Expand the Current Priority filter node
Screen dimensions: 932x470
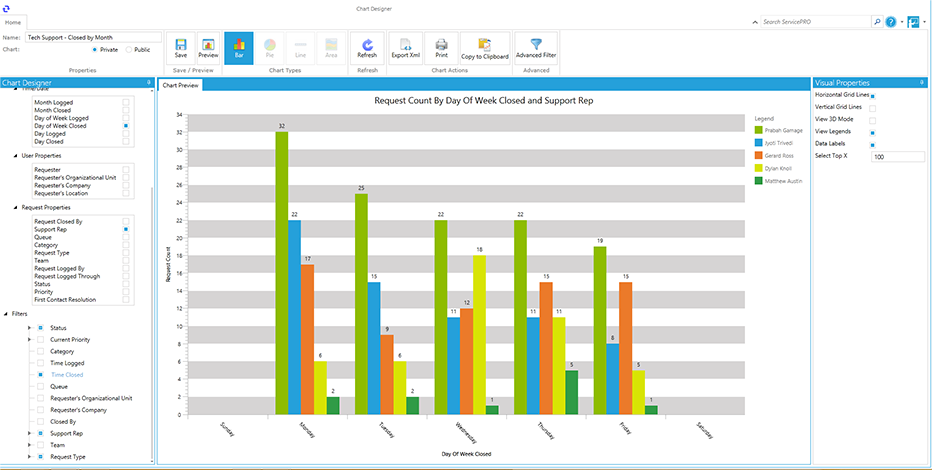click(29, 339)
